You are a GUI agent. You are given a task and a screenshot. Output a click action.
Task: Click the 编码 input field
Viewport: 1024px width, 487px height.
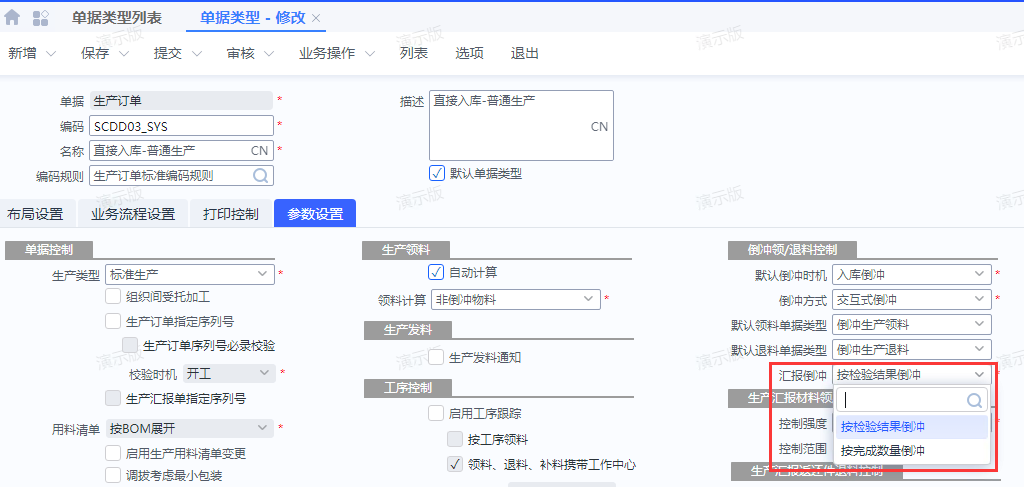tap(180, 126)
